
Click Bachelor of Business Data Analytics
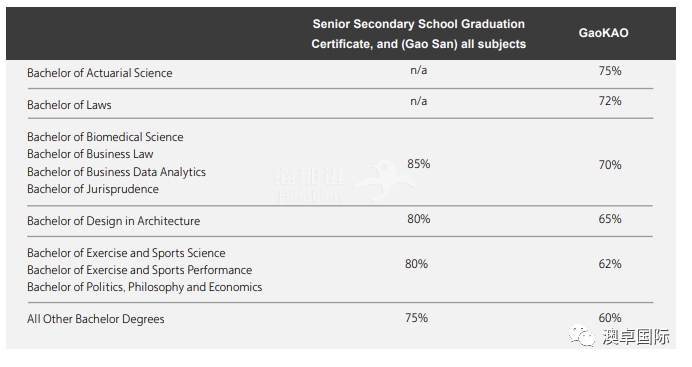point(117,172)
